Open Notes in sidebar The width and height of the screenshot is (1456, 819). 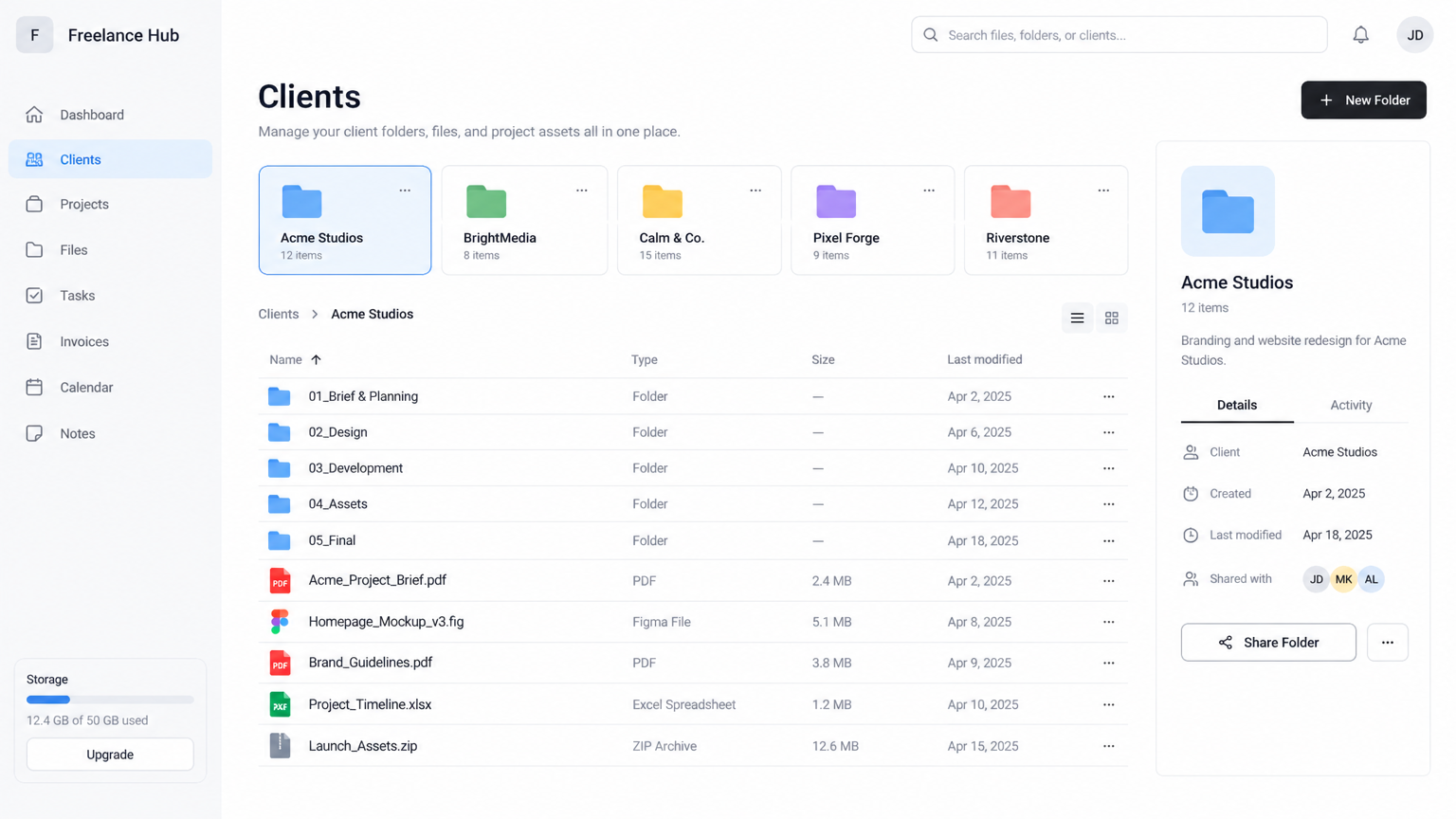(x=110, y=433)
